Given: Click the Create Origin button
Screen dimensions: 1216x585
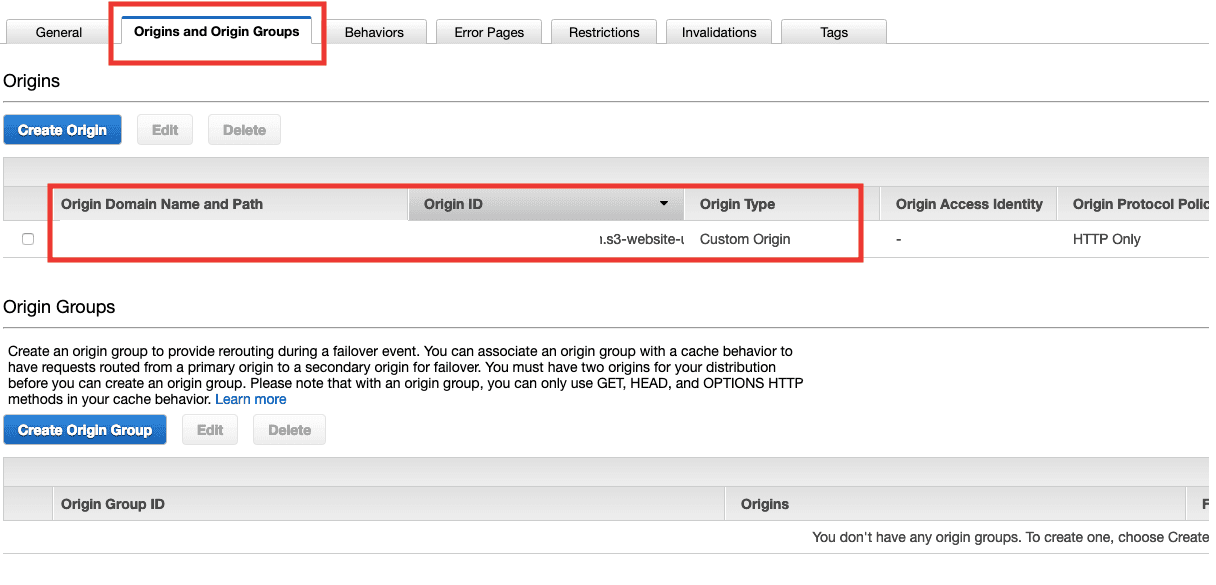Looking at the screenshot, I should pyautogui.click(x=62, y=130).
